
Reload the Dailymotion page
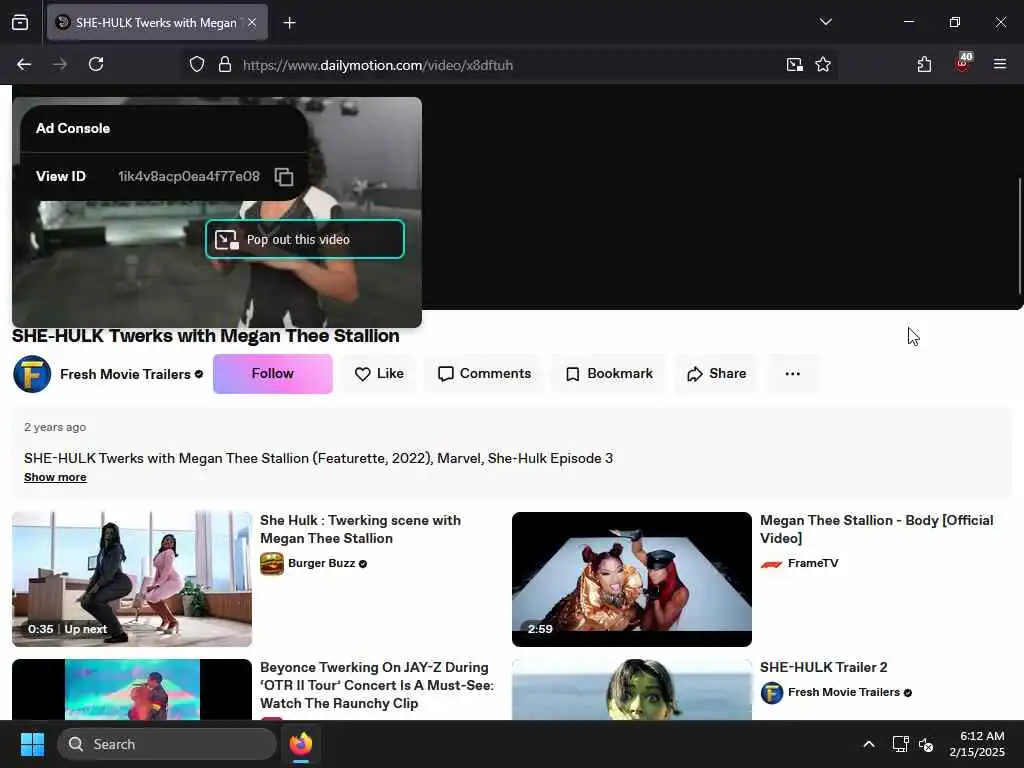[96, 64]
